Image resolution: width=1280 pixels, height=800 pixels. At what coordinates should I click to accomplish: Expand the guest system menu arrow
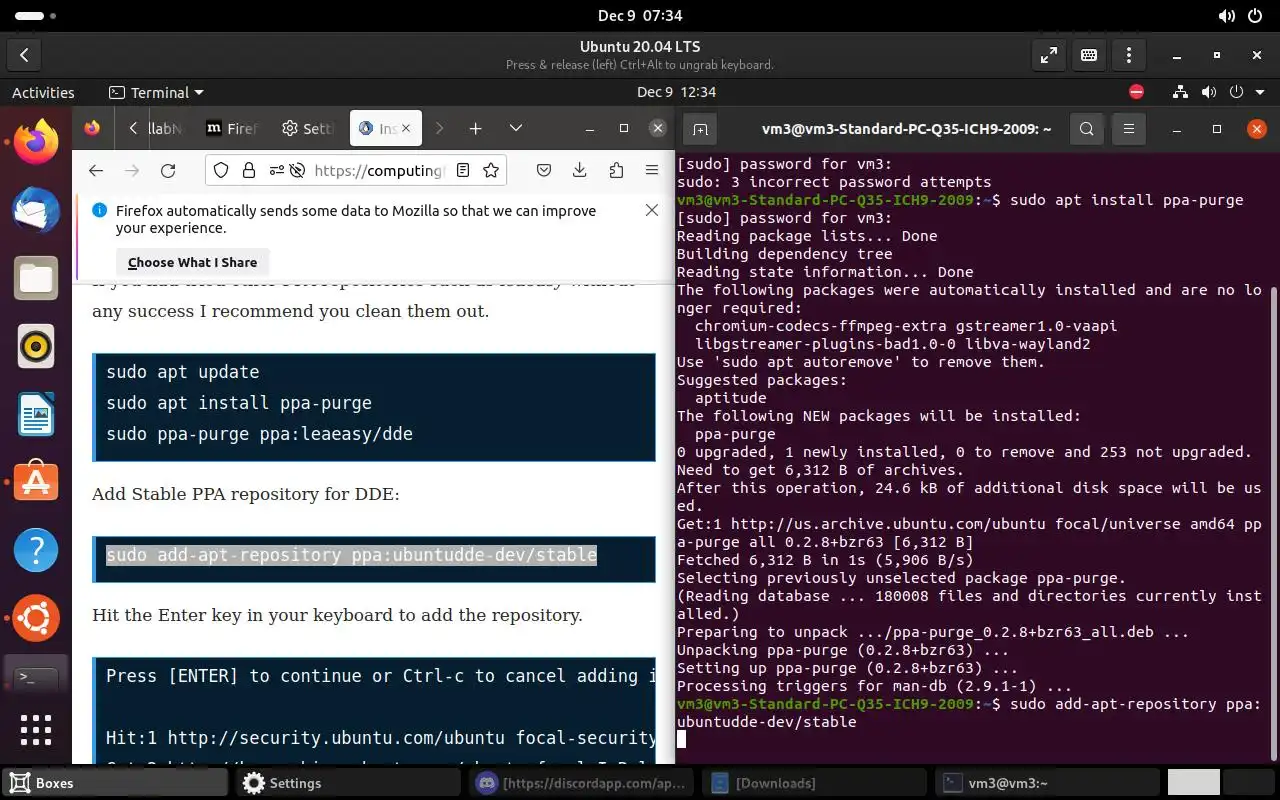click(x=1259, y=92)
